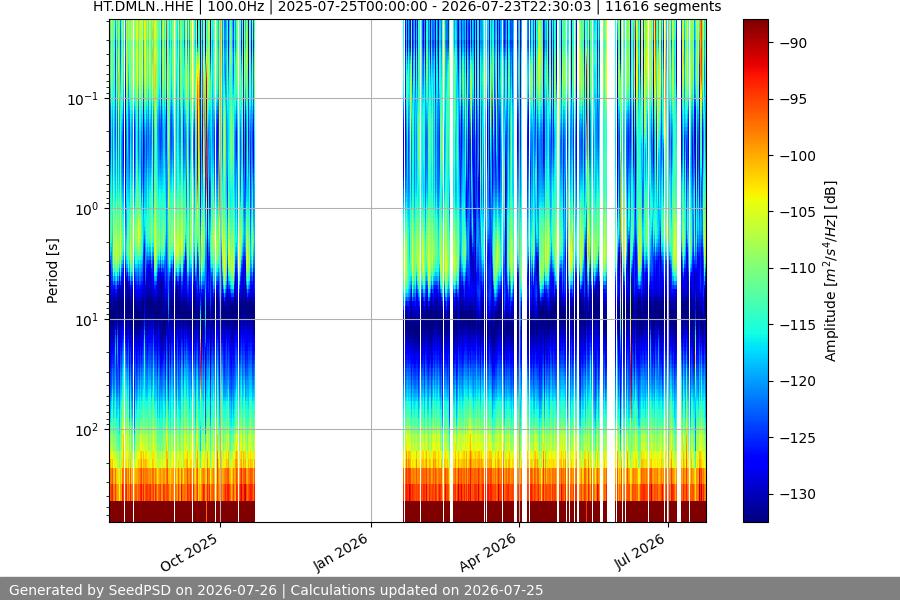Click the -125 colorbar tick label

798,438
